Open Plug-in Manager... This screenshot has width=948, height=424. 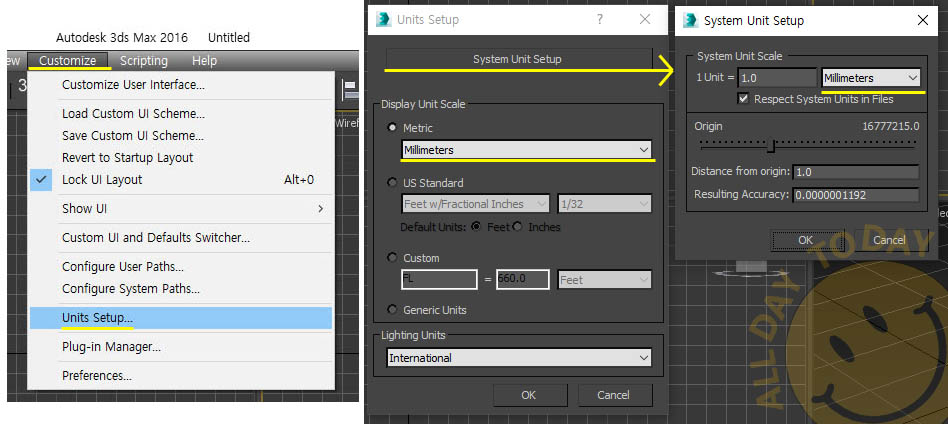coord(181,347)
